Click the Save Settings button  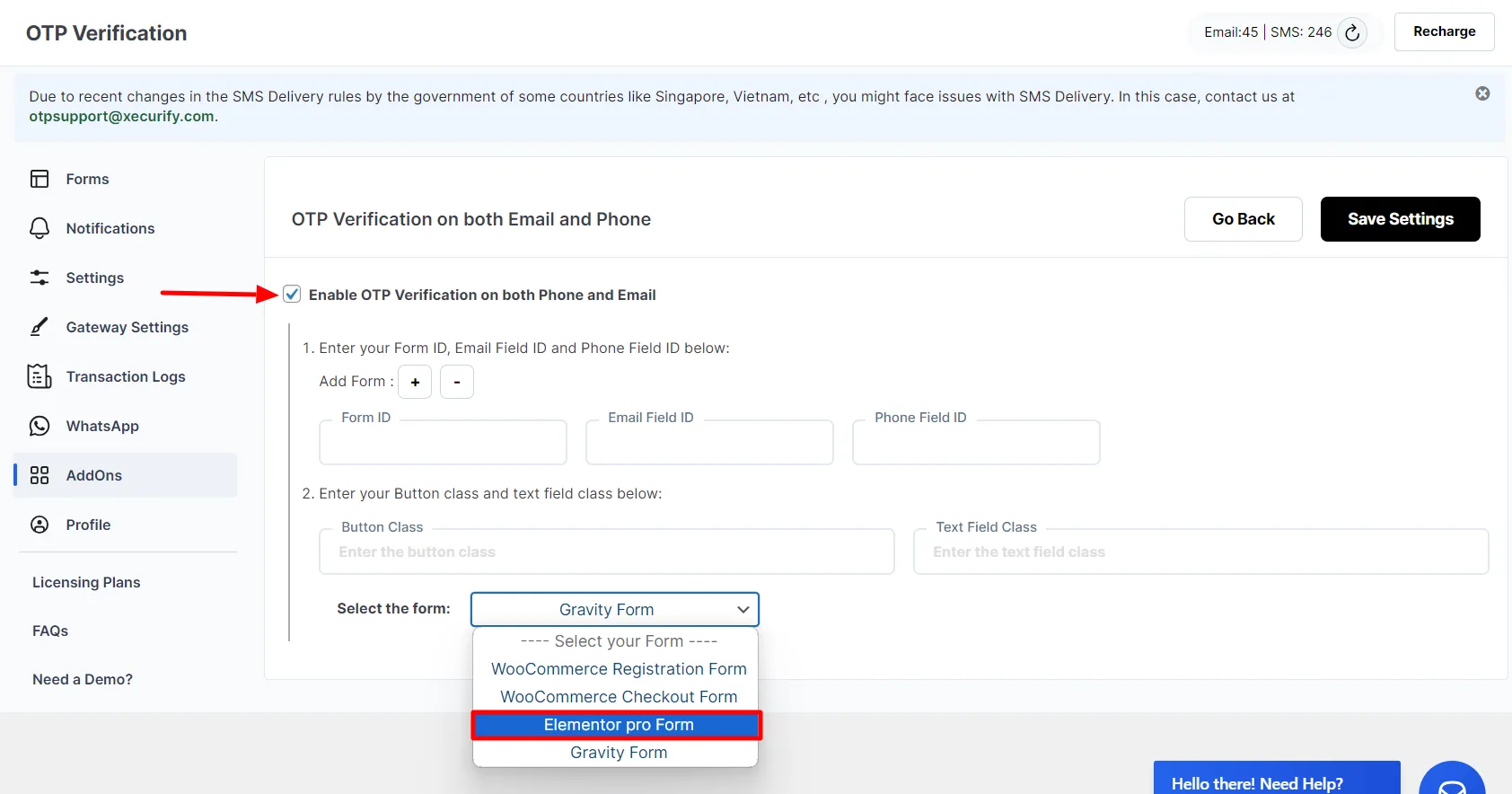[1400, 219]
